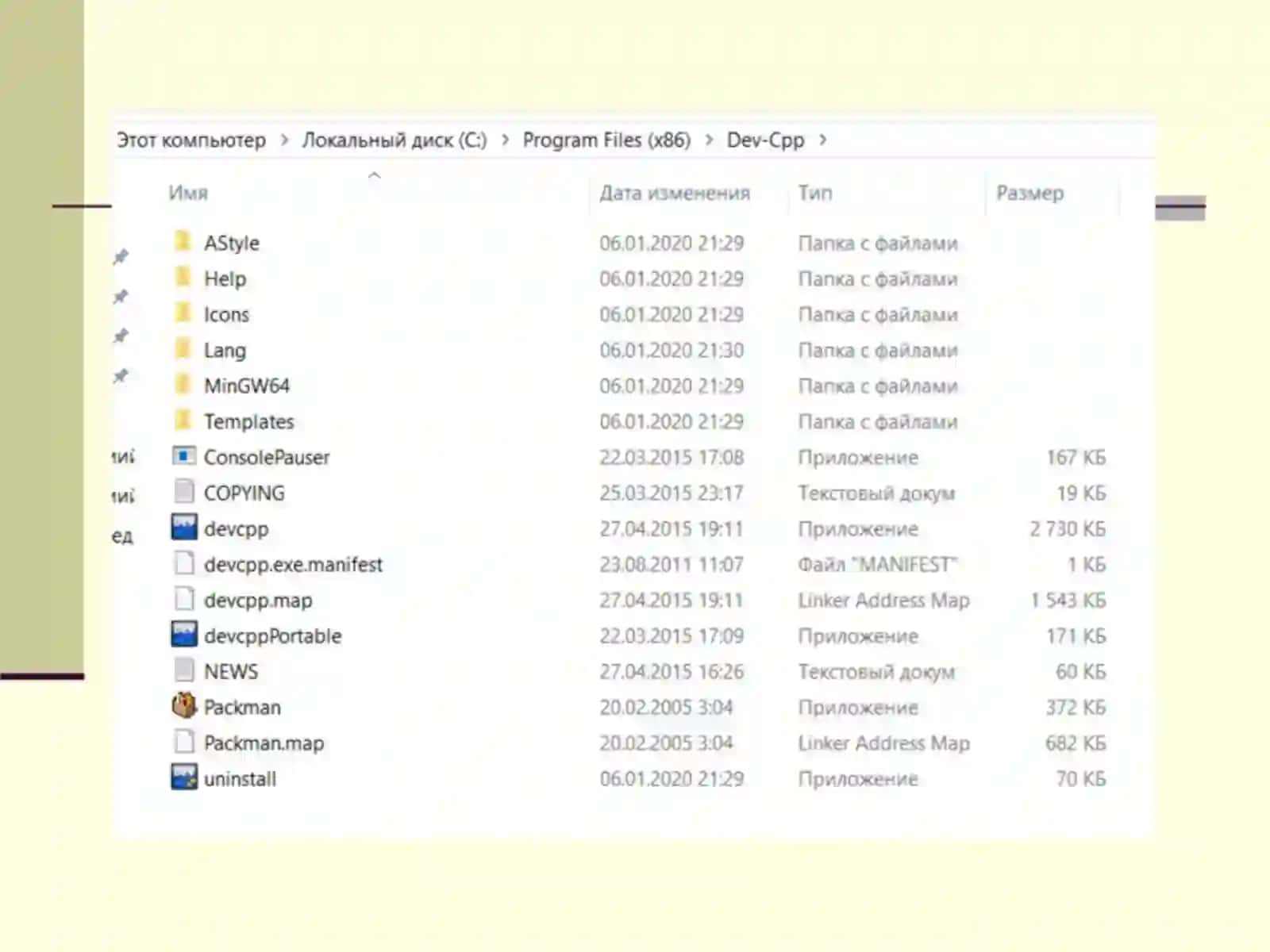Click the ConsolePauser application icon
Image resolution: width=1270 pixels, height=952 pixels.
point(184,456)
